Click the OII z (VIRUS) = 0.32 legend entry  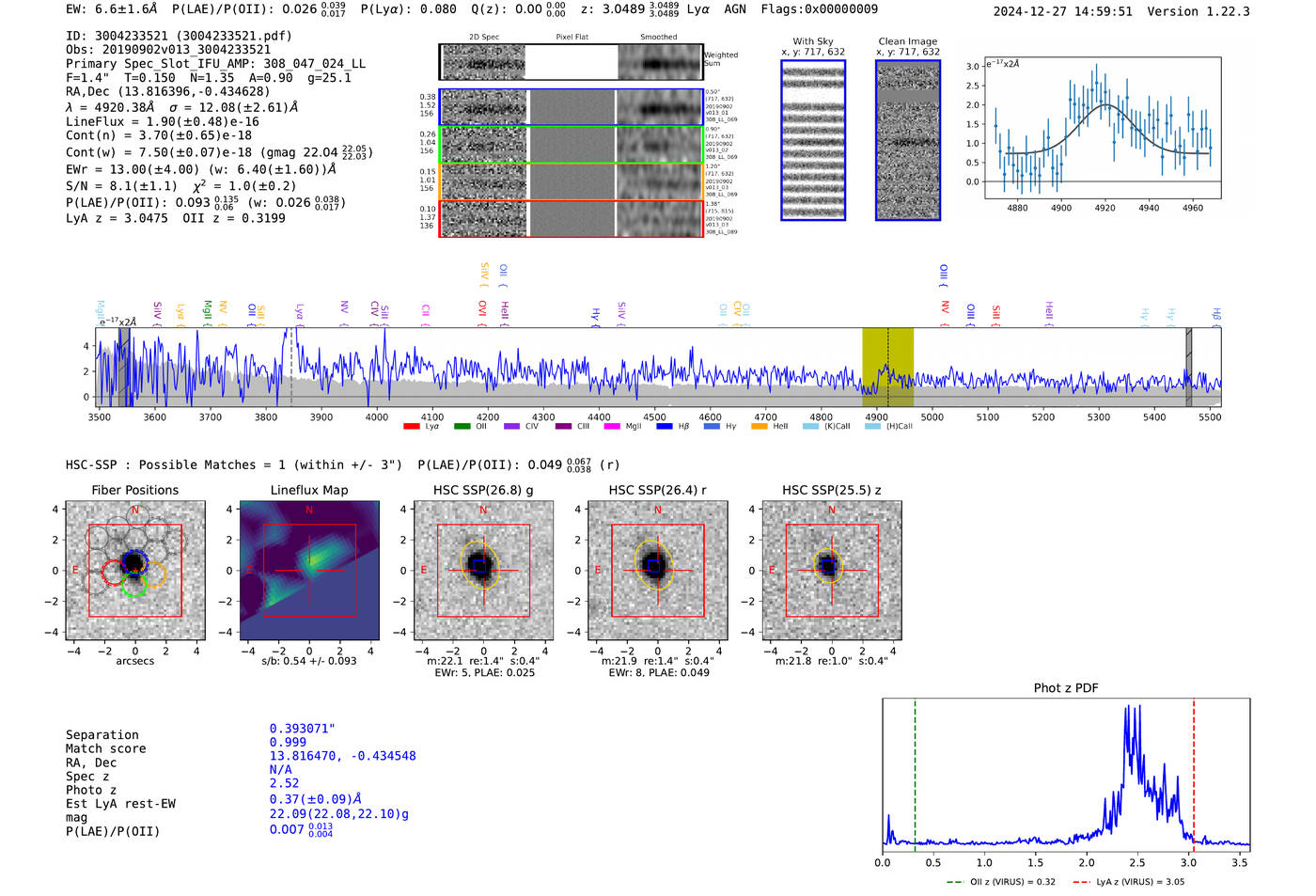[1001, 882]
